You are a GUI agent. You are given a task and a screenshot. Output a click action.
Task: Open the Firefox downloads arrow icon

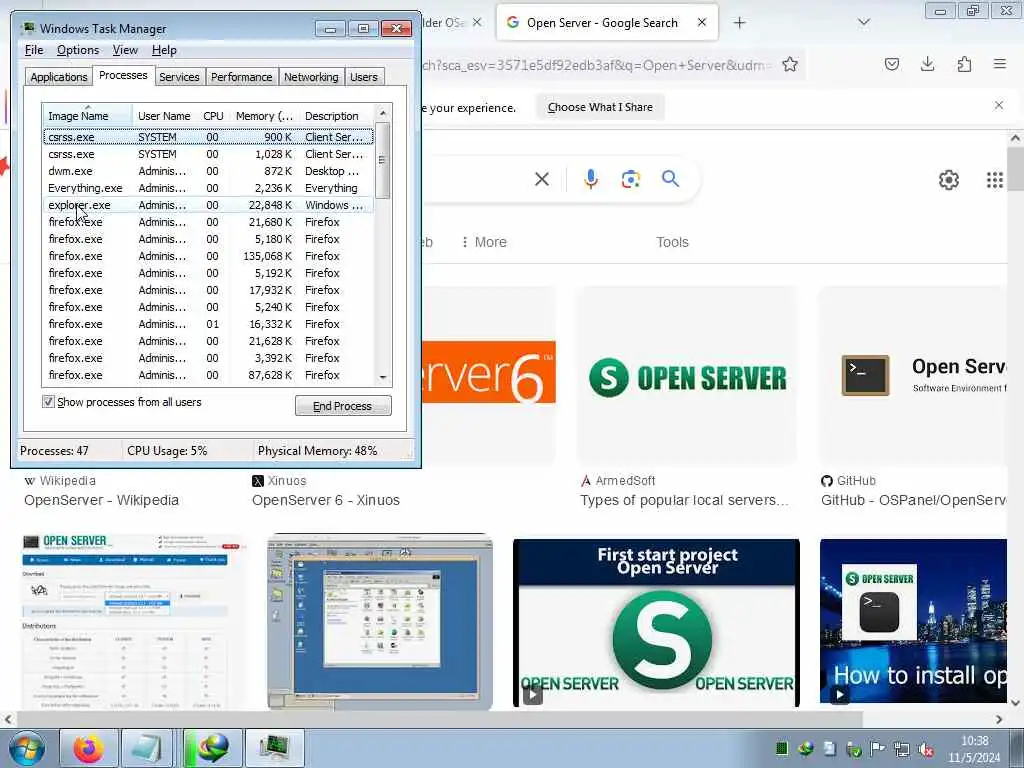[x=927, y=64]
